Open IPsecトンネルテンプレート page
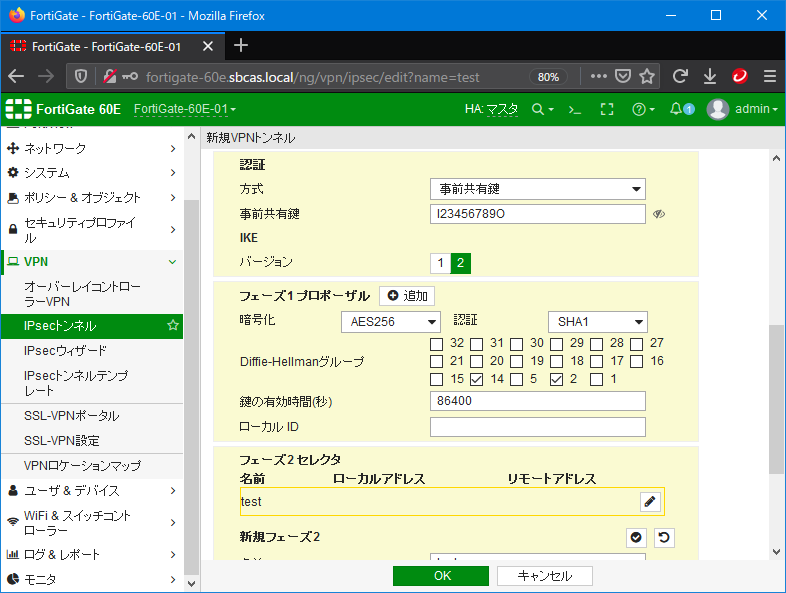 (92, 383)
